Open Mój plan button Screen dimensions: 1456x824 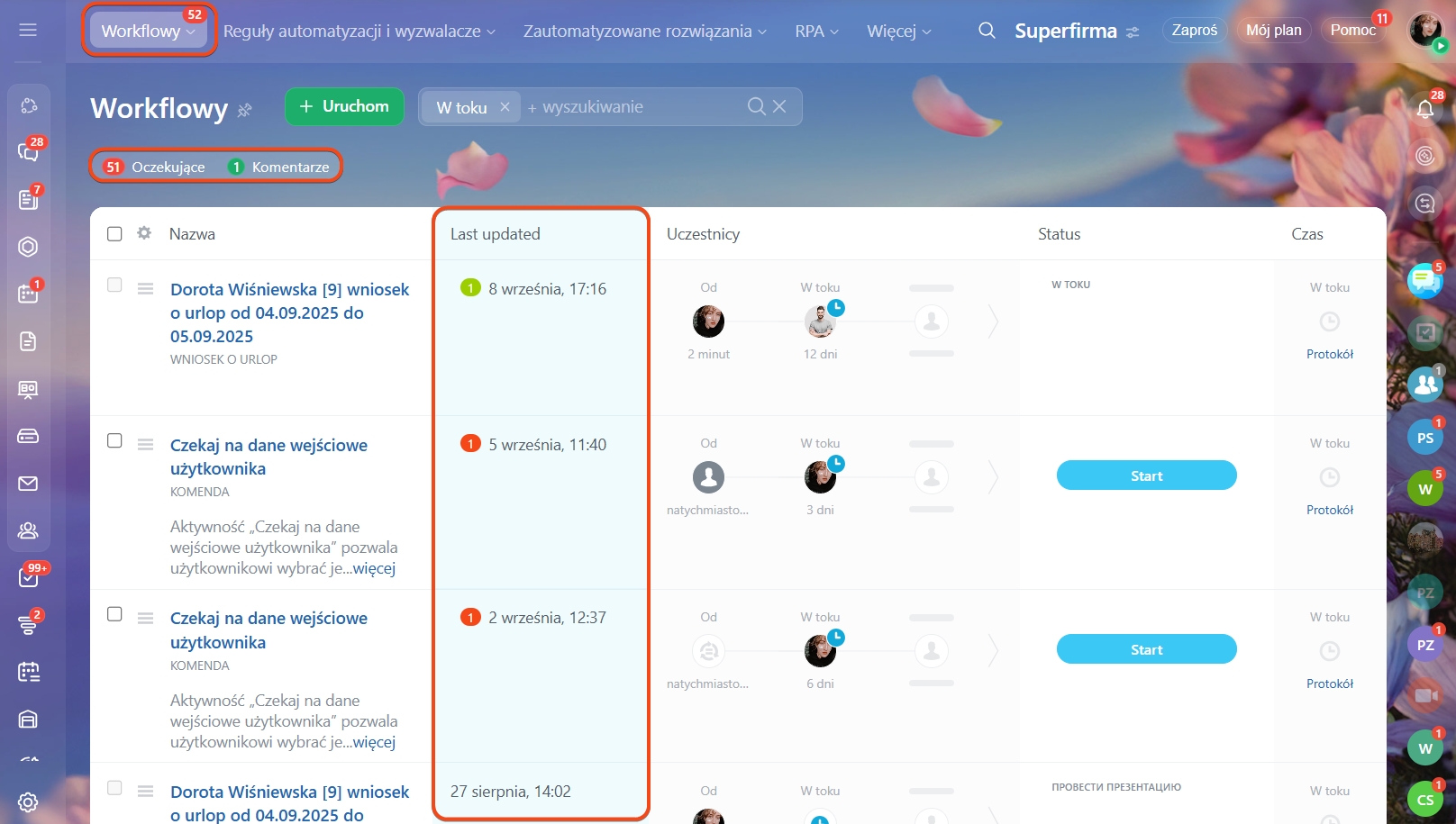pos(1273,30)
